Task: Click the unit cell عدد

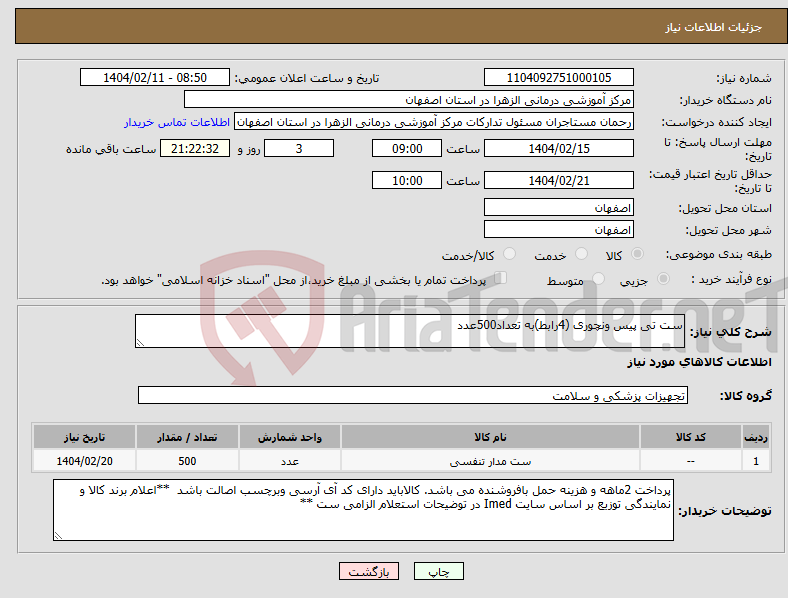Action: [x=290, y=461]
